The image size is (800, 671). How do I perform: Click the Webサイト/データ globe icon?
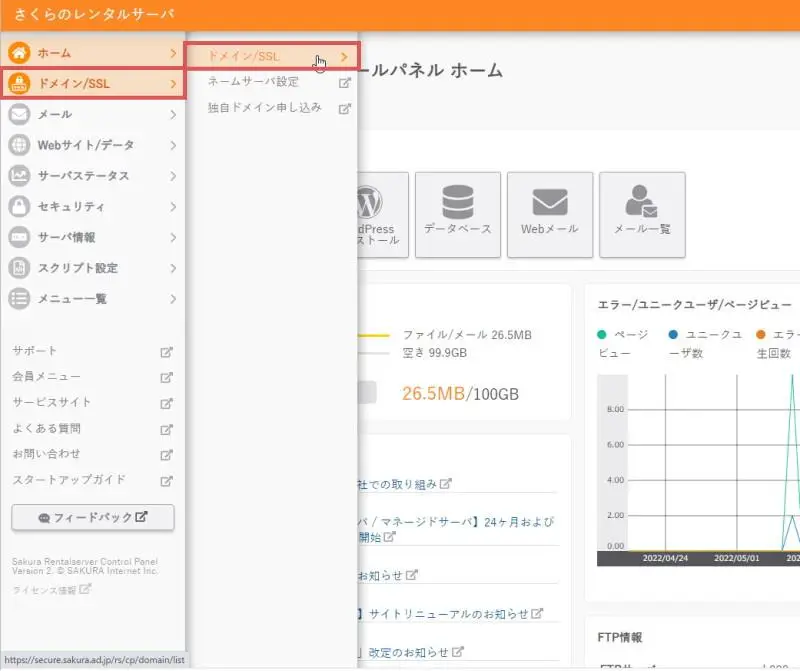(19, 145)
